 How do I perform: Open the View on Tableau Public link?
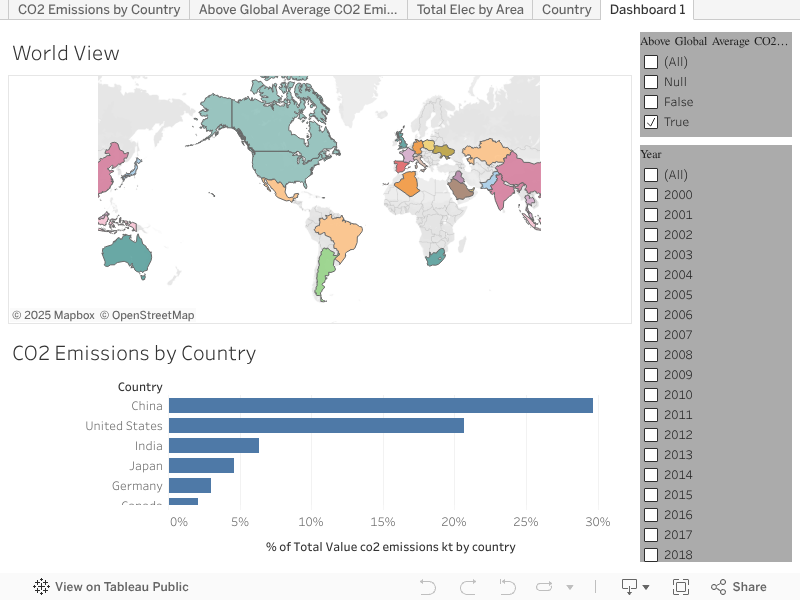tap(121, 587)
